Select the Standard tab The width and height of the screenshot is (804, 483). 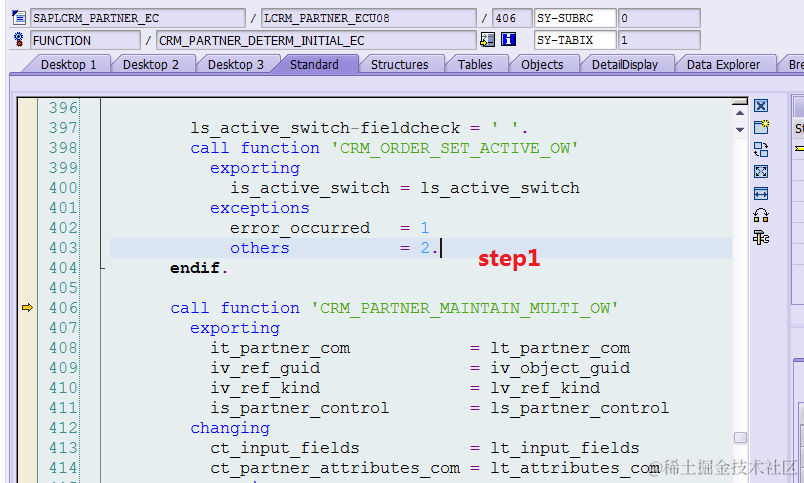[314, 65]
